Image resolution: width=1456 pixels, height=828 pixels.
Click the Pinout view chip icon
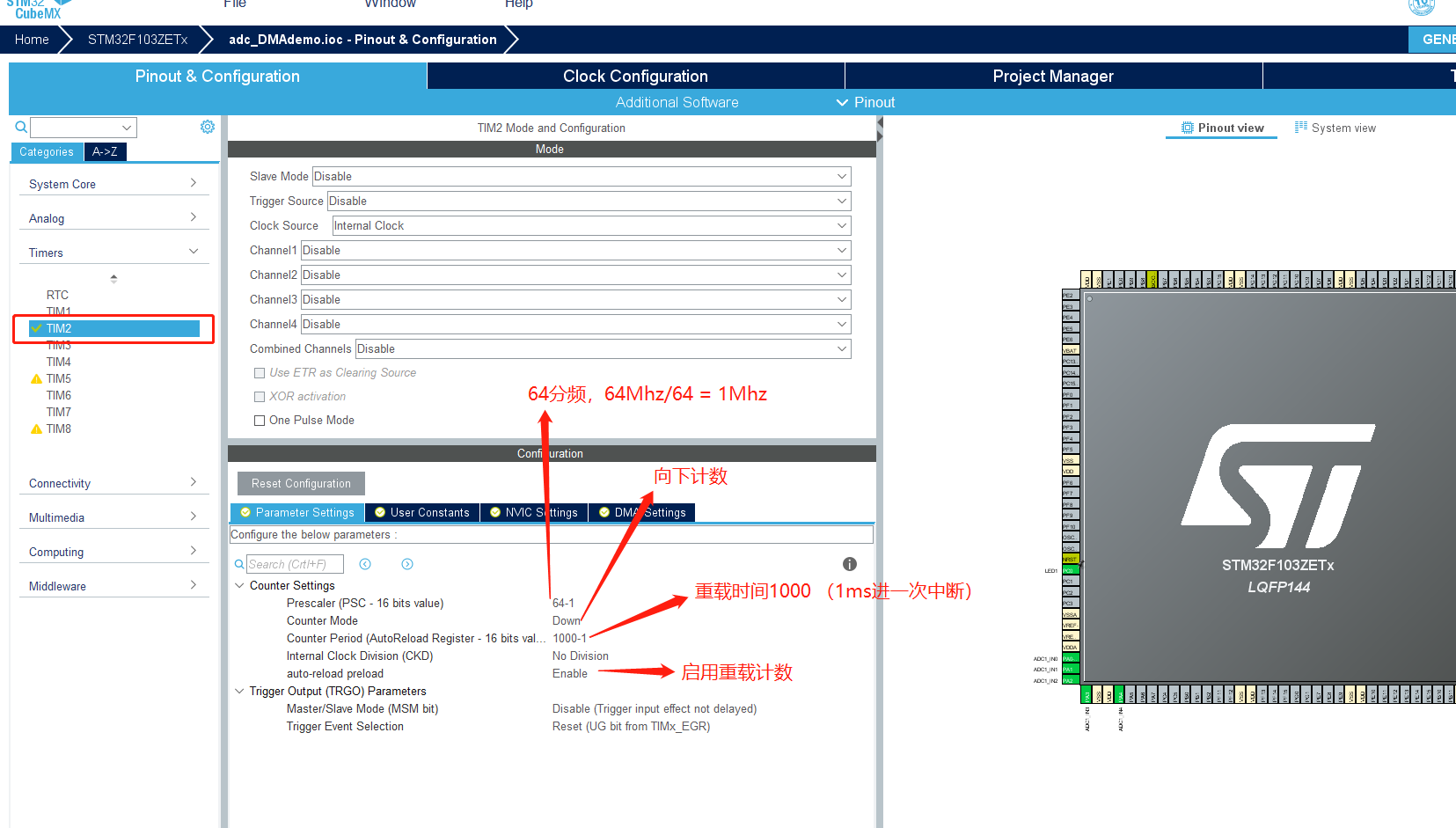pos(1188,128)
